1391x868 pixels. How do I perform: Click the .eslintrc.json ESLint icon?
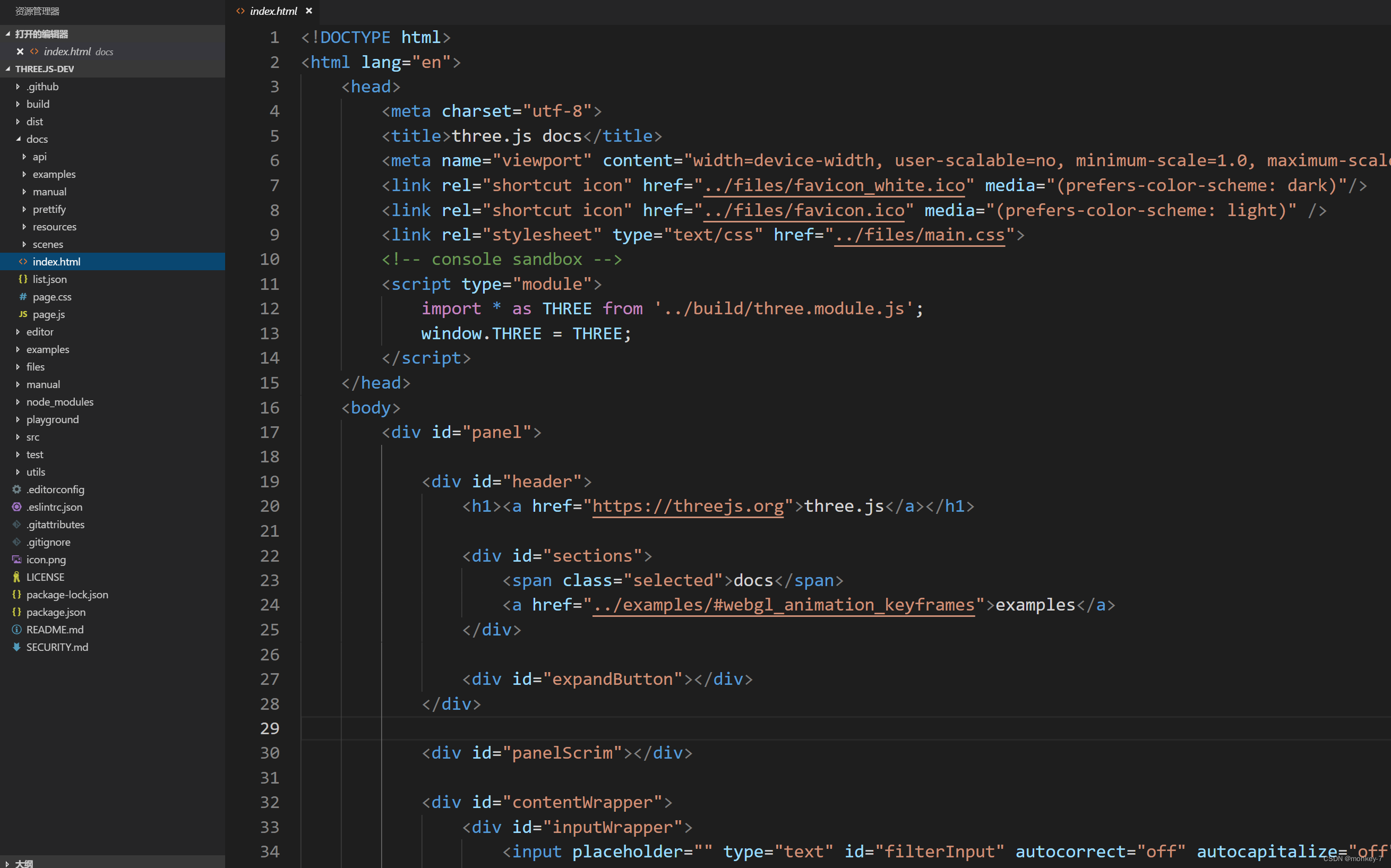16,507
